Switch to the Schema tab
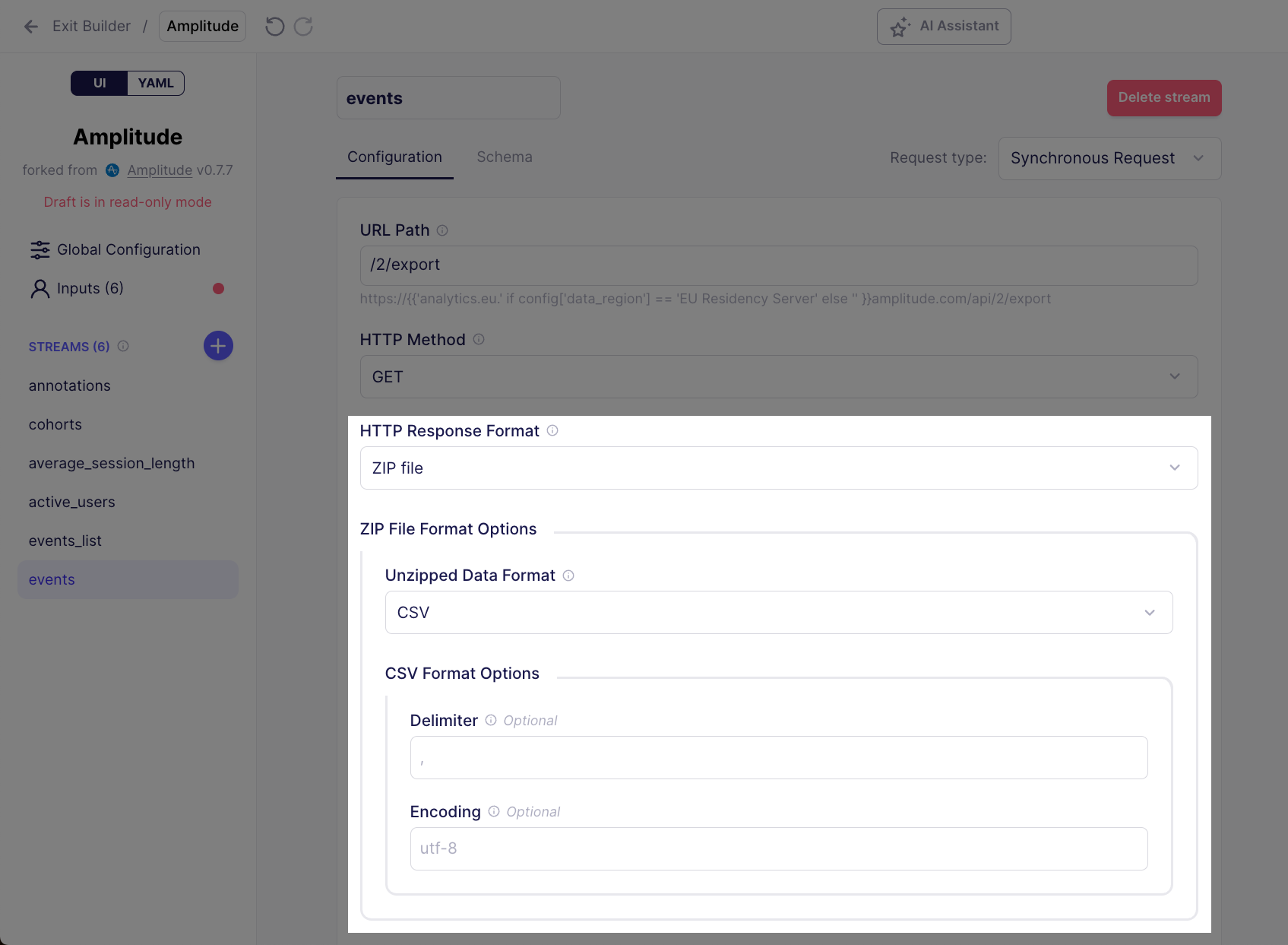The image size is (1288, 945). (x=504, y=157)
